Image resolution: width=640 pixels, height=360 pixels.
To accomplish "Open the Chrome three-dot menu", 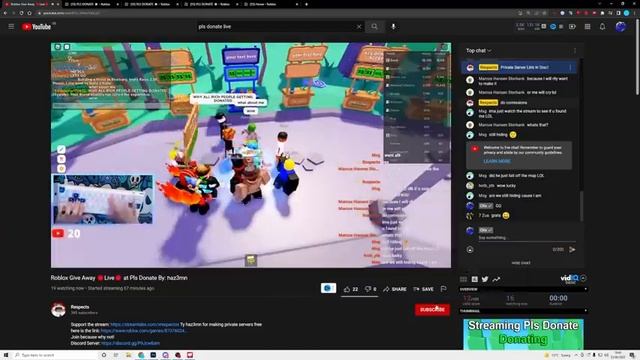I will tap(635, 13).
